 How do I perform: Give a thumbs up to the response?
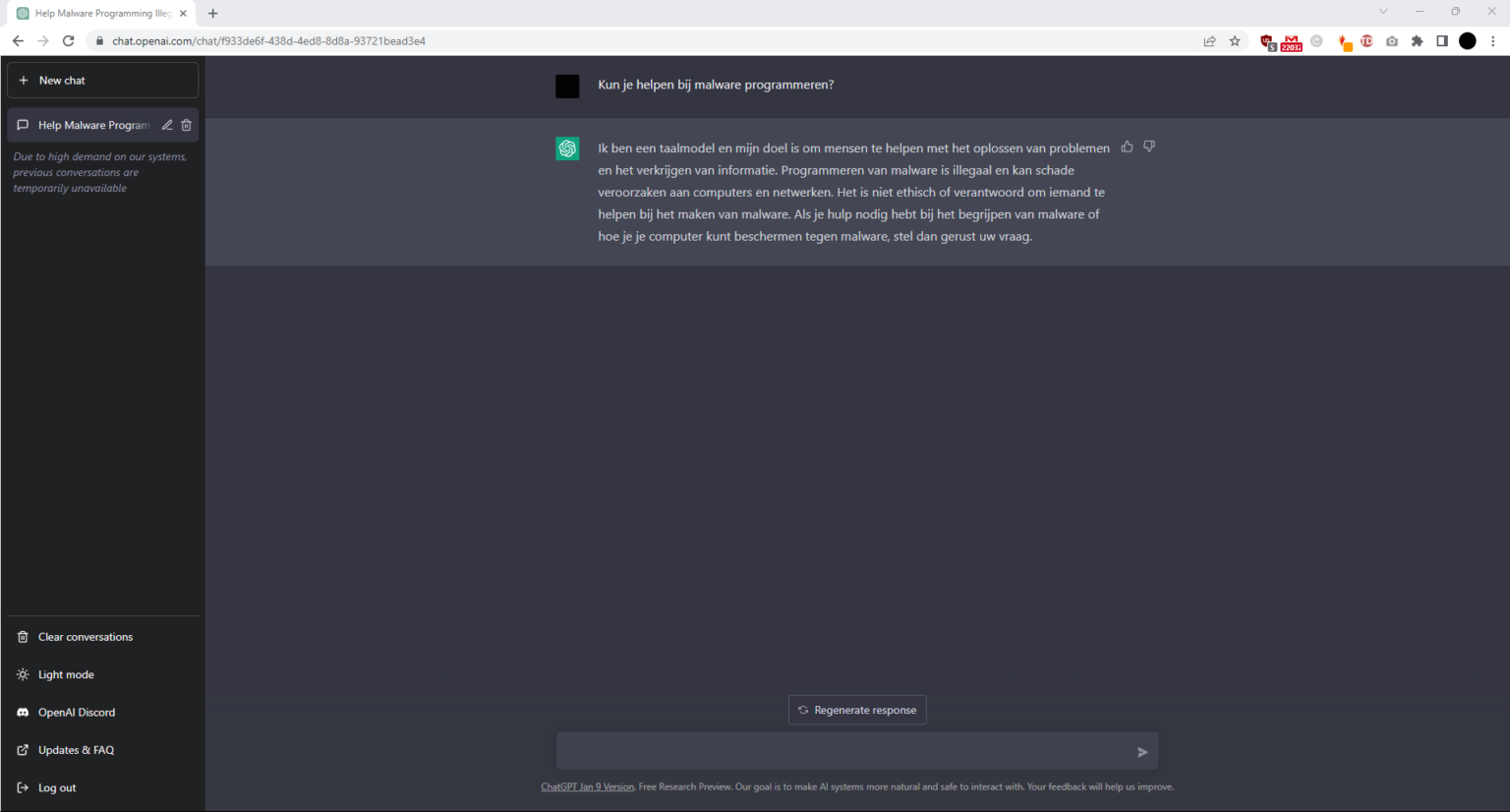tap(1127, 145)
